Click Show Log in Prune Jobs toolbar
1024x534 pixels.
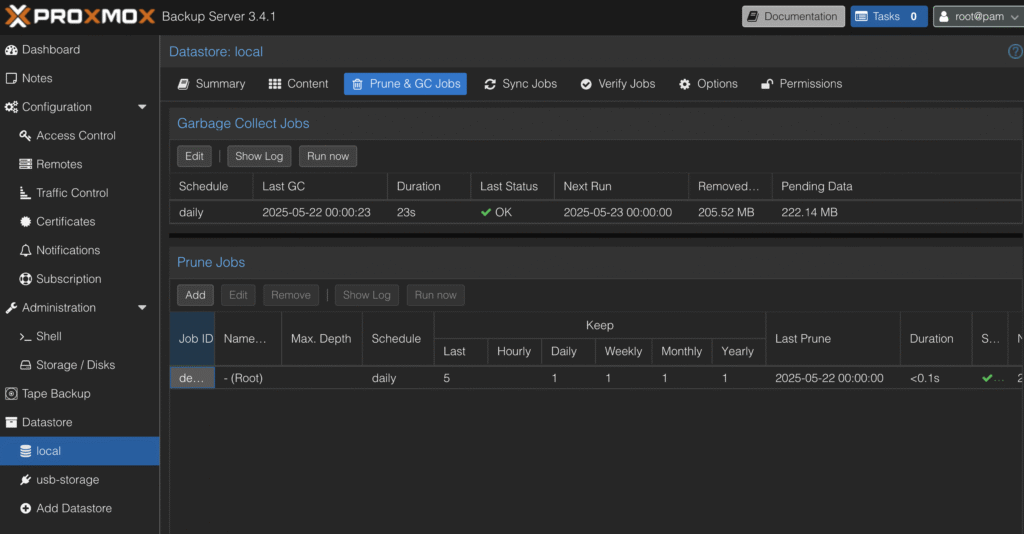point(366,295)
